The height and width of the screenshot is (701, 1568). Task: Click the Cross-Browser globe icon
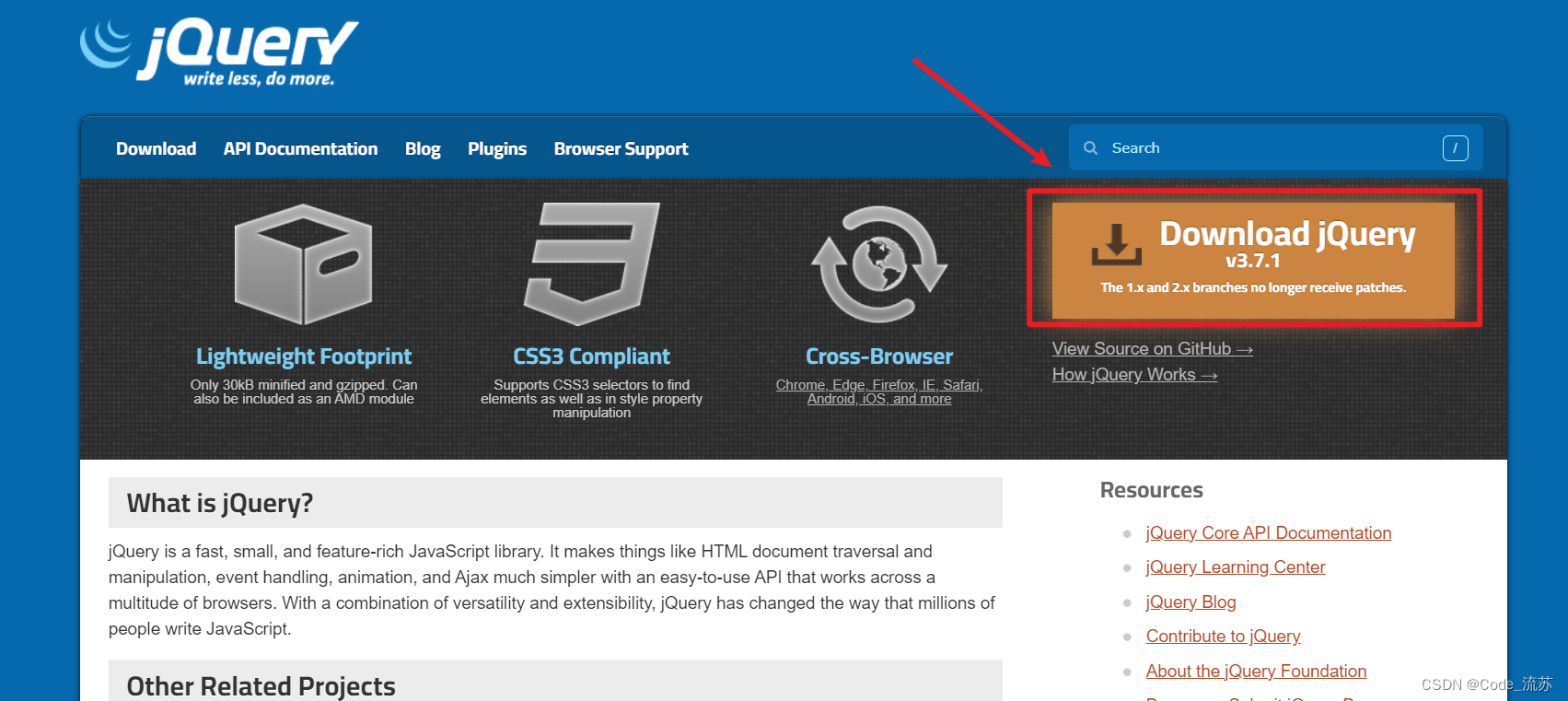[x=879, y=263]
